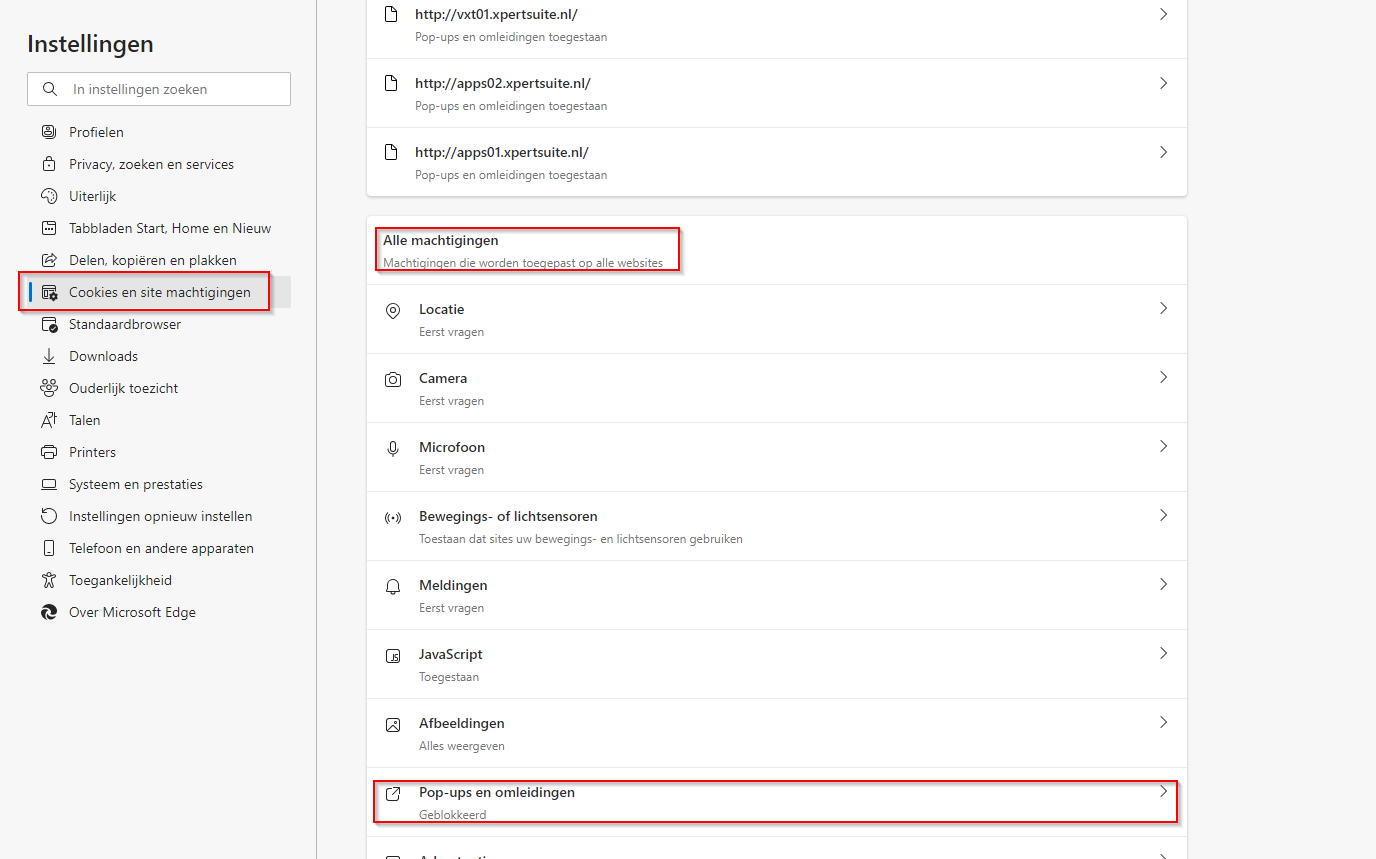Select Cookies en site machtigingen menu
The height and width of the screenshot is (859, 1376).
point(159,292)
